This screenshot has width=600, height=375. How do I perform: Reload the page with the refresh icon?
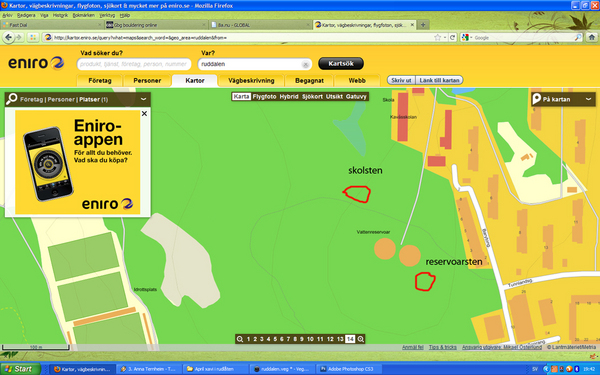(452, 37)
